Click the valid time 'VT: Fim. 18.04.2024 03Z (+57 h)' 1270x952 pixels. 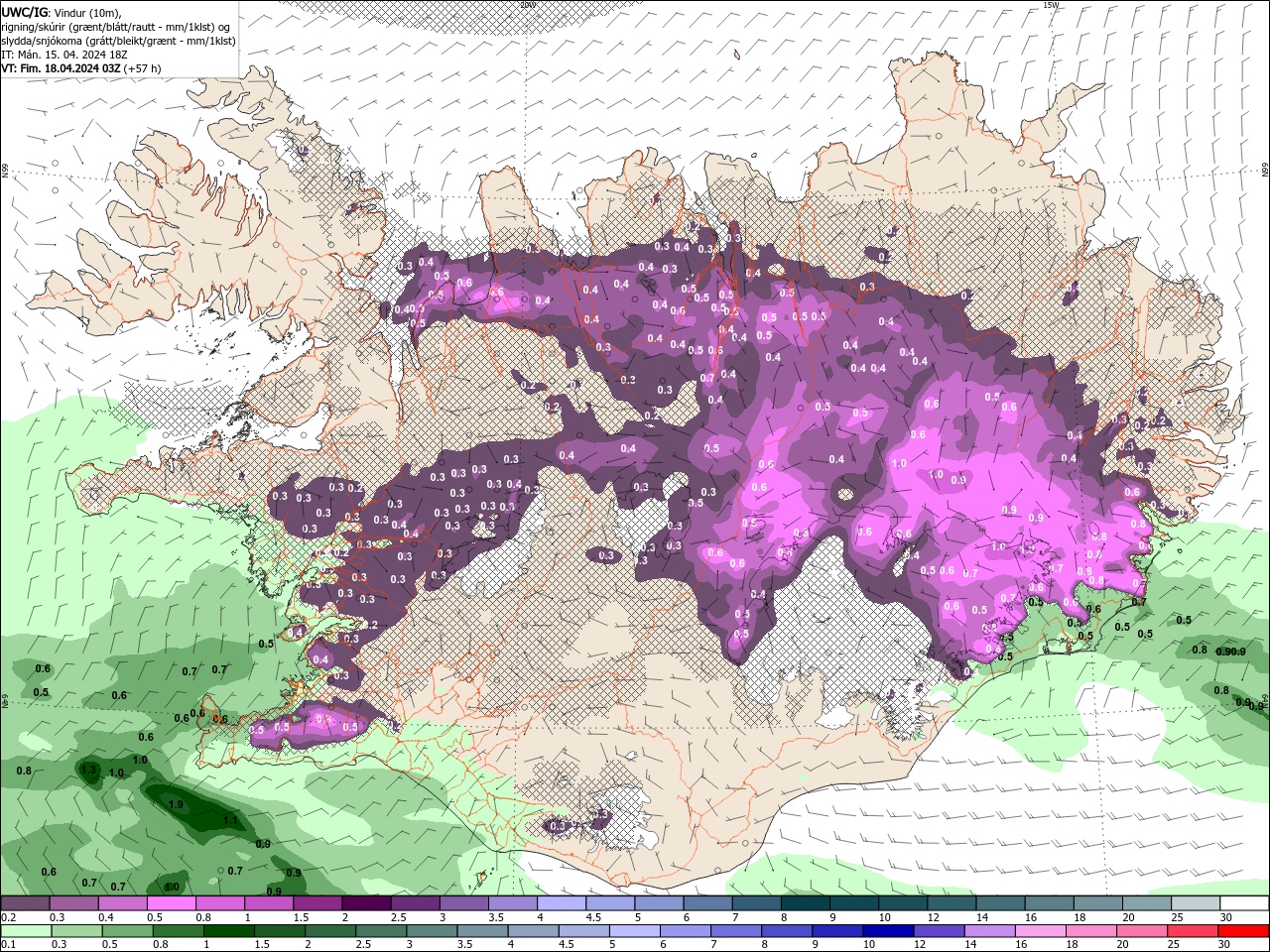tap(80, 68)
